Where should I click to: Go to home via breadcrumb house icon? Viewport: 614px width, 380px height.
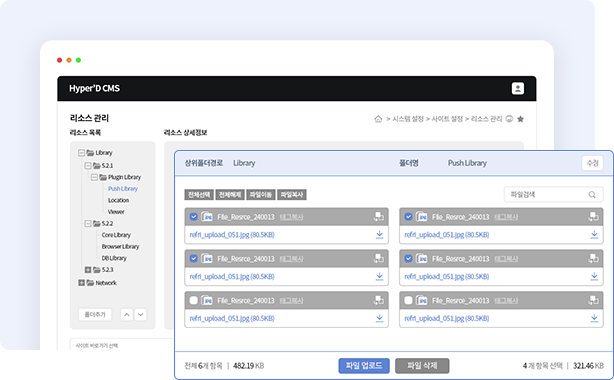pyautogui.click(x=378, y=119)
